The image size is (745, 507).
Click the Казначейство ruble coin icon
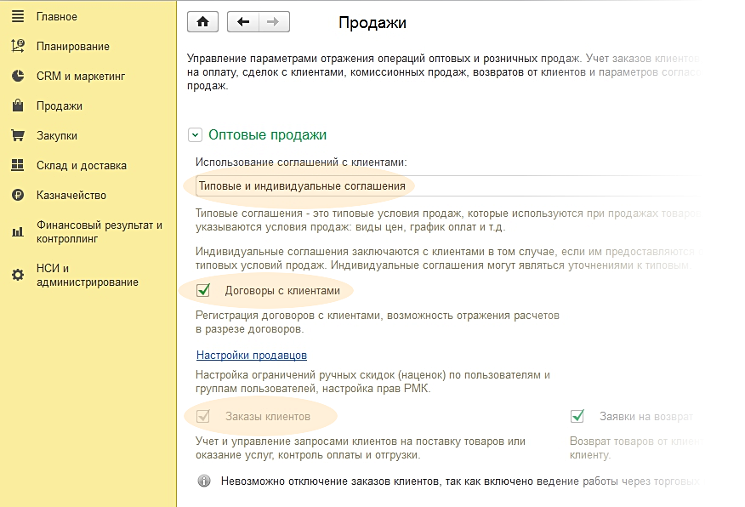click(17, 196)
